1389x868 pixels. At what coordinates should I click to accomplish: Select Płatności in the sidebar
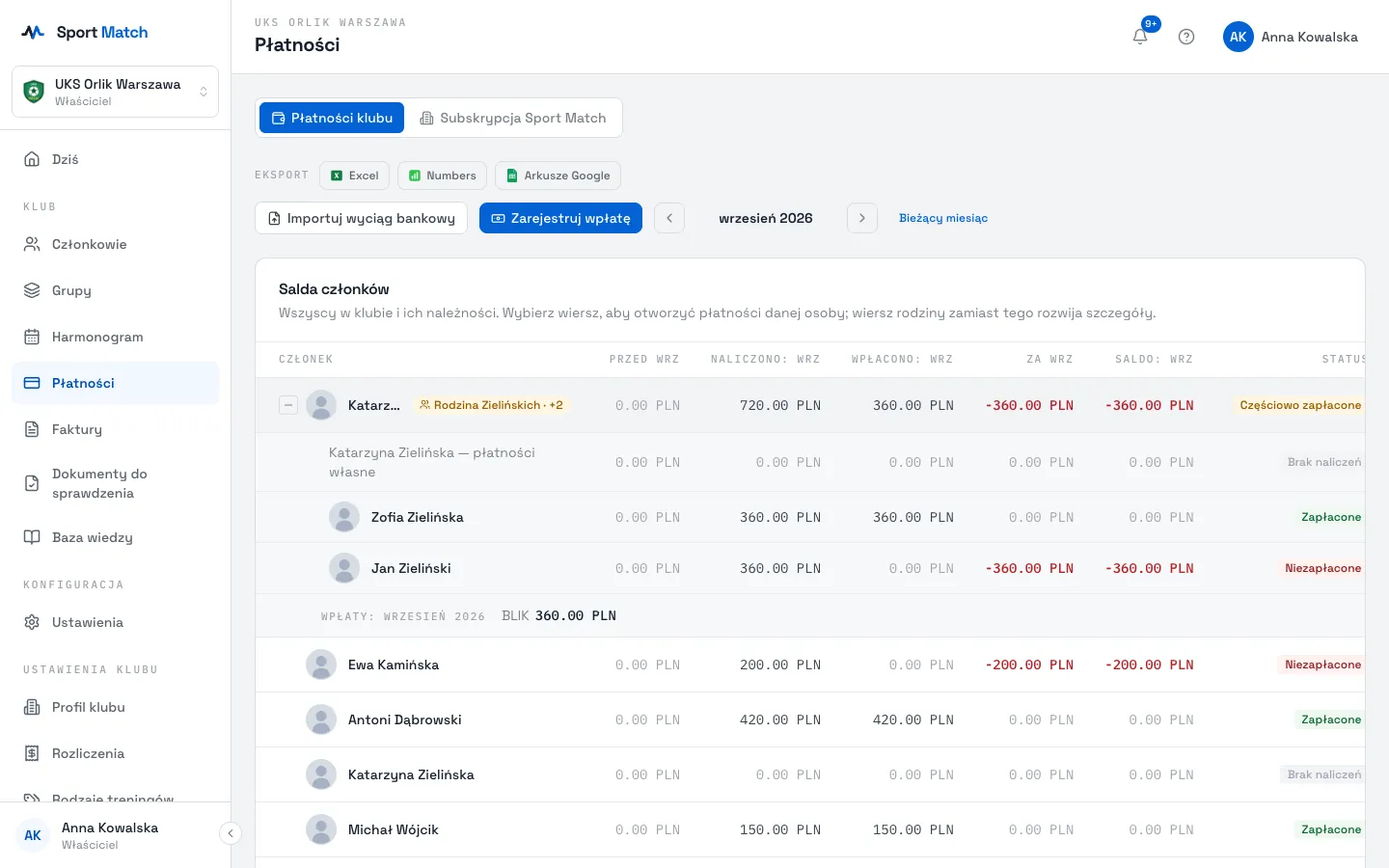116,383
